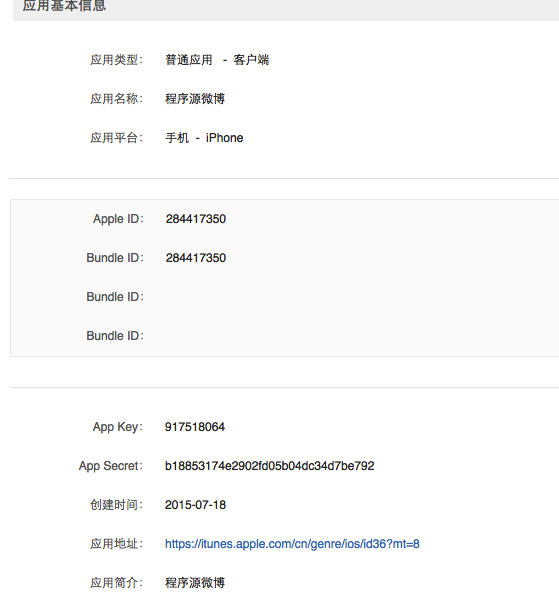
Task: Click the 应用类型 value 普通应用 - 客户端
Action: coord(217,60)
